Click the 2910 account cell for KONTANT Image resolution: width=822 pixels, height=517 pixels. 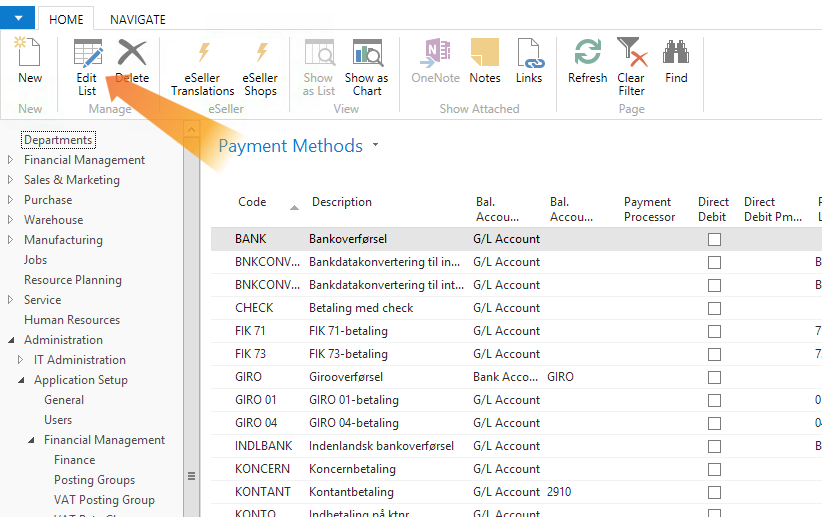[559, 492]
